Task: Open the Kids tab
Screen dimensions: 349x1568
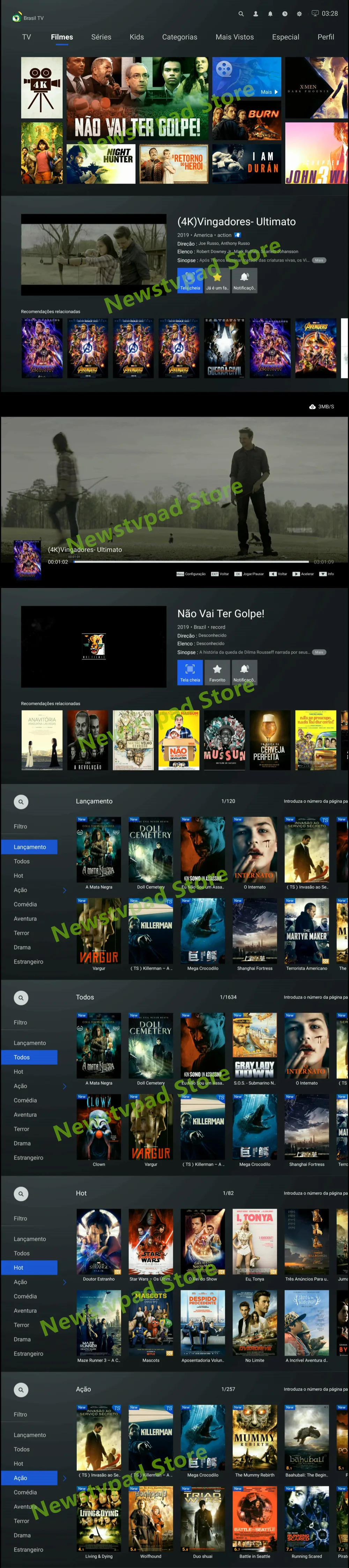Action: 136,37
